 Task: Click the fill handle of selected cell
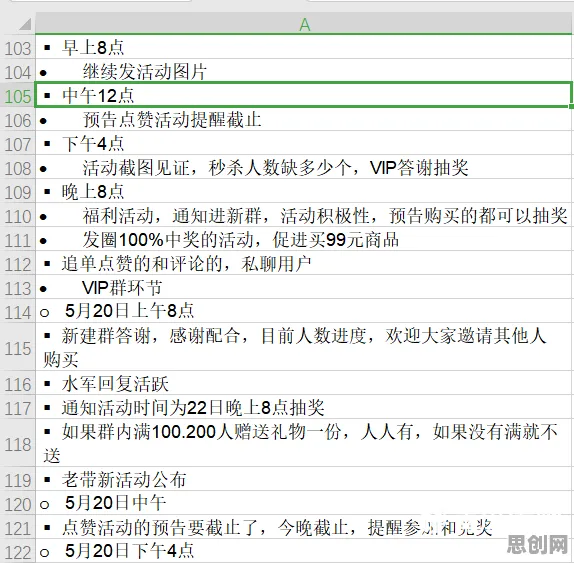[x=571, y=107]
